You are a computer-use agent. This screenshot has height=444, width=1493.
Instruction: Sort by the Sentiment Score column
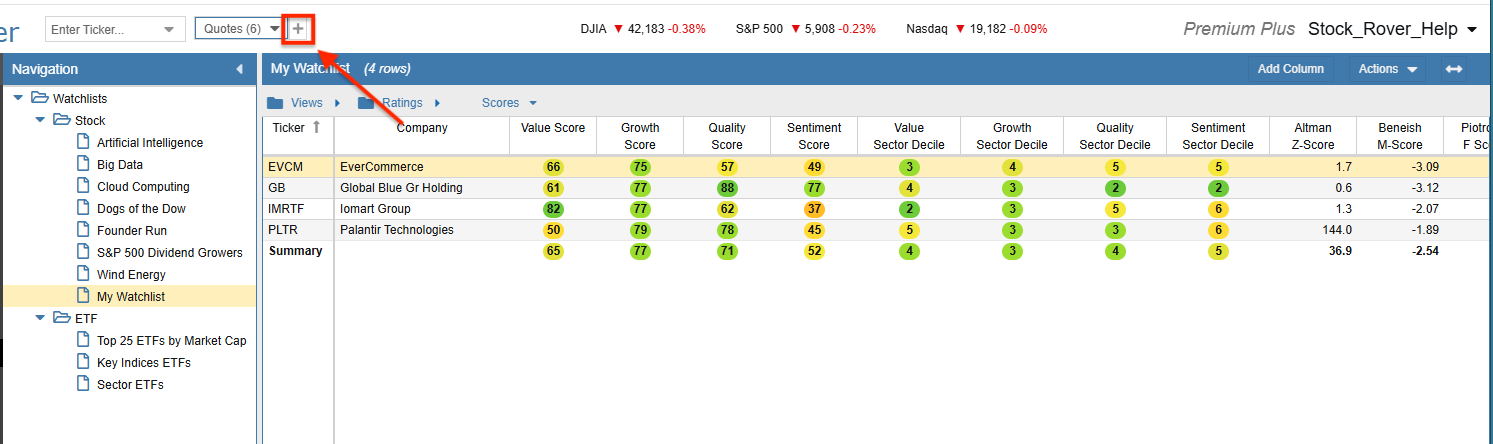tap(814, 136)
